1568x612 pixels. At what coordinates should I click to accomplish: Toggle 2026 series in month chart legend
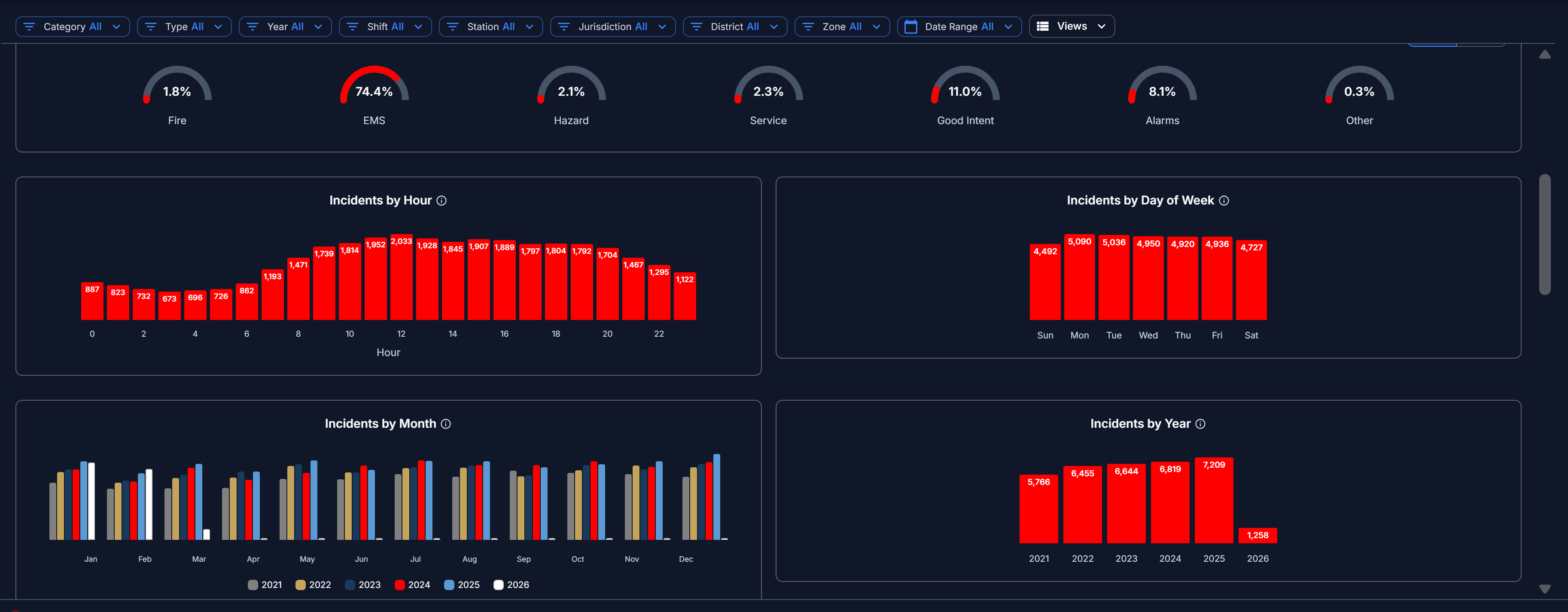(x=511, y=585)
